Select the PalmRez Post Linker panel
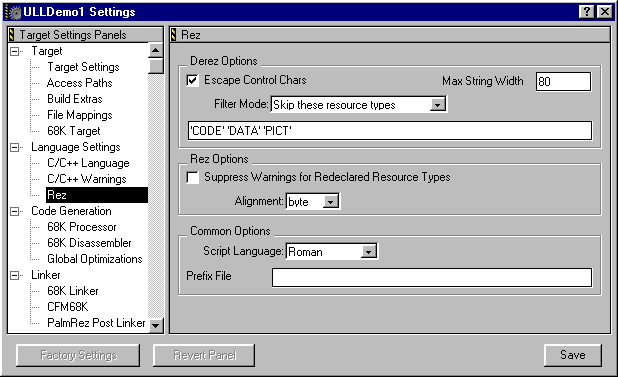This screenshot has width=618, height=377. 96,323
